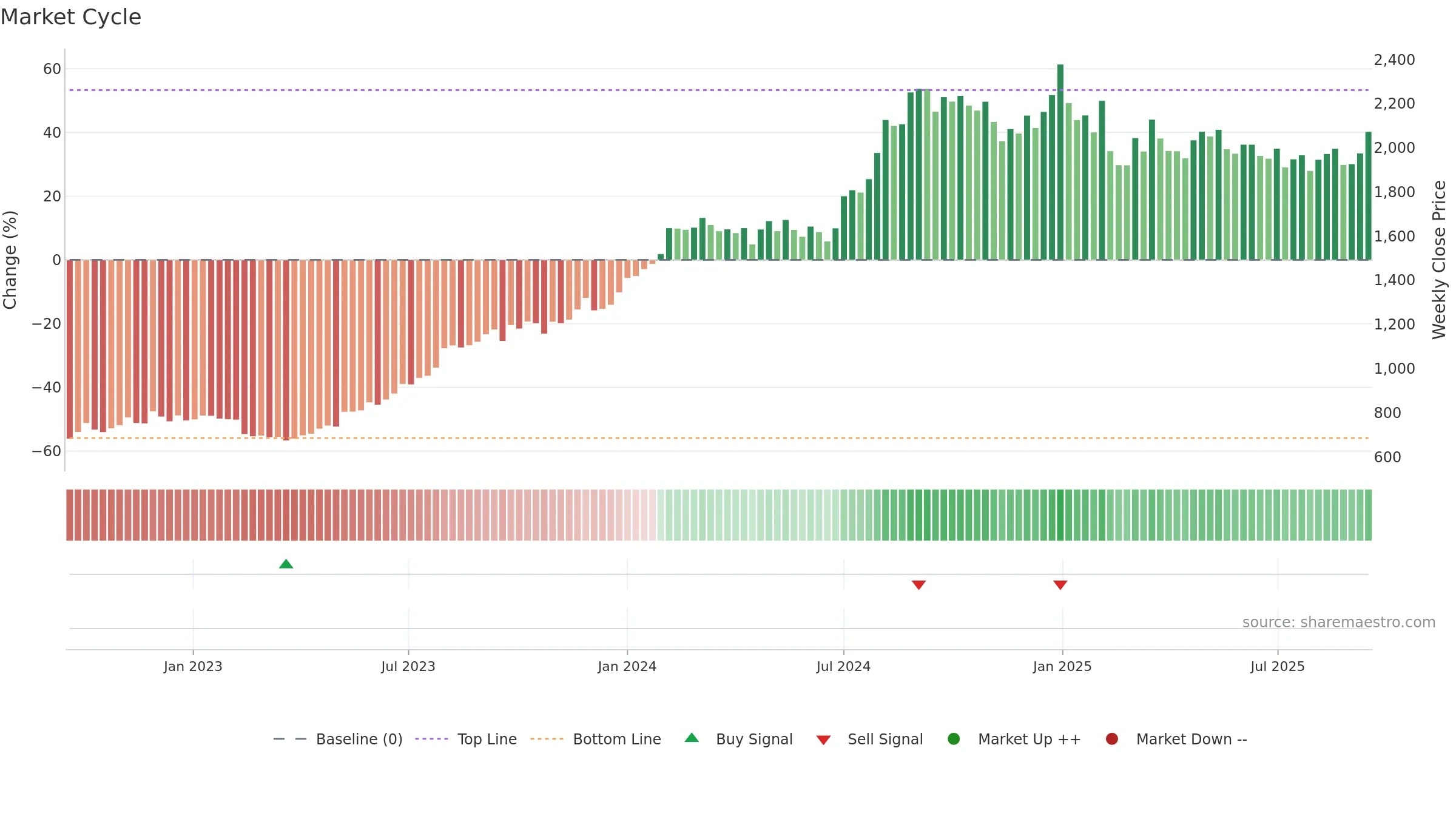1456x819 pixels.
Task: Click the green Buy Signal triangle on the chart
Action: pyautogui.click(x=286, y=564)
